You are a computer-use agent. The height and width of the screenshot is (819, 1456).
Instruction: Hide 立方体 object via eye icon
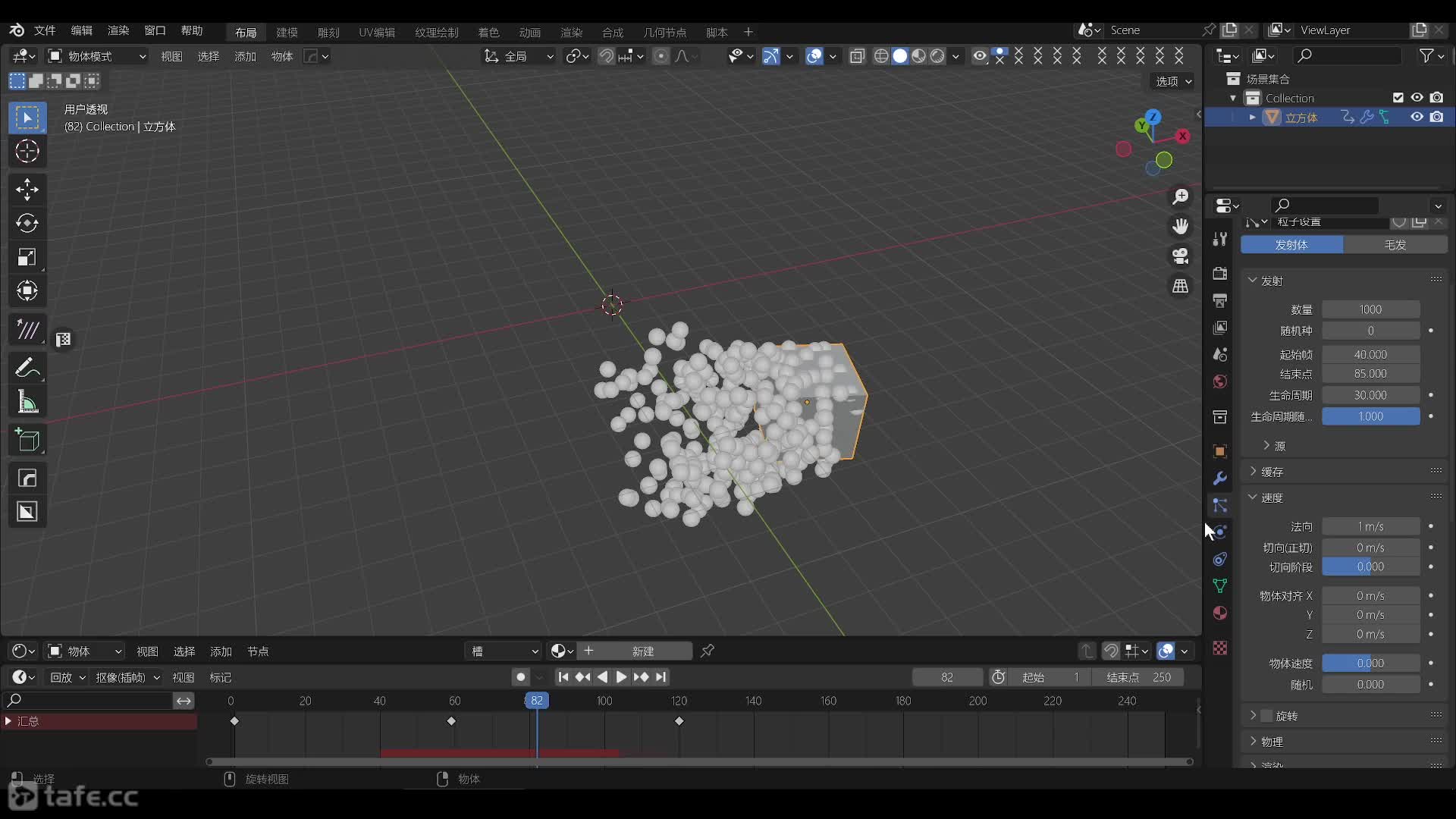[x=1417, y=117]
